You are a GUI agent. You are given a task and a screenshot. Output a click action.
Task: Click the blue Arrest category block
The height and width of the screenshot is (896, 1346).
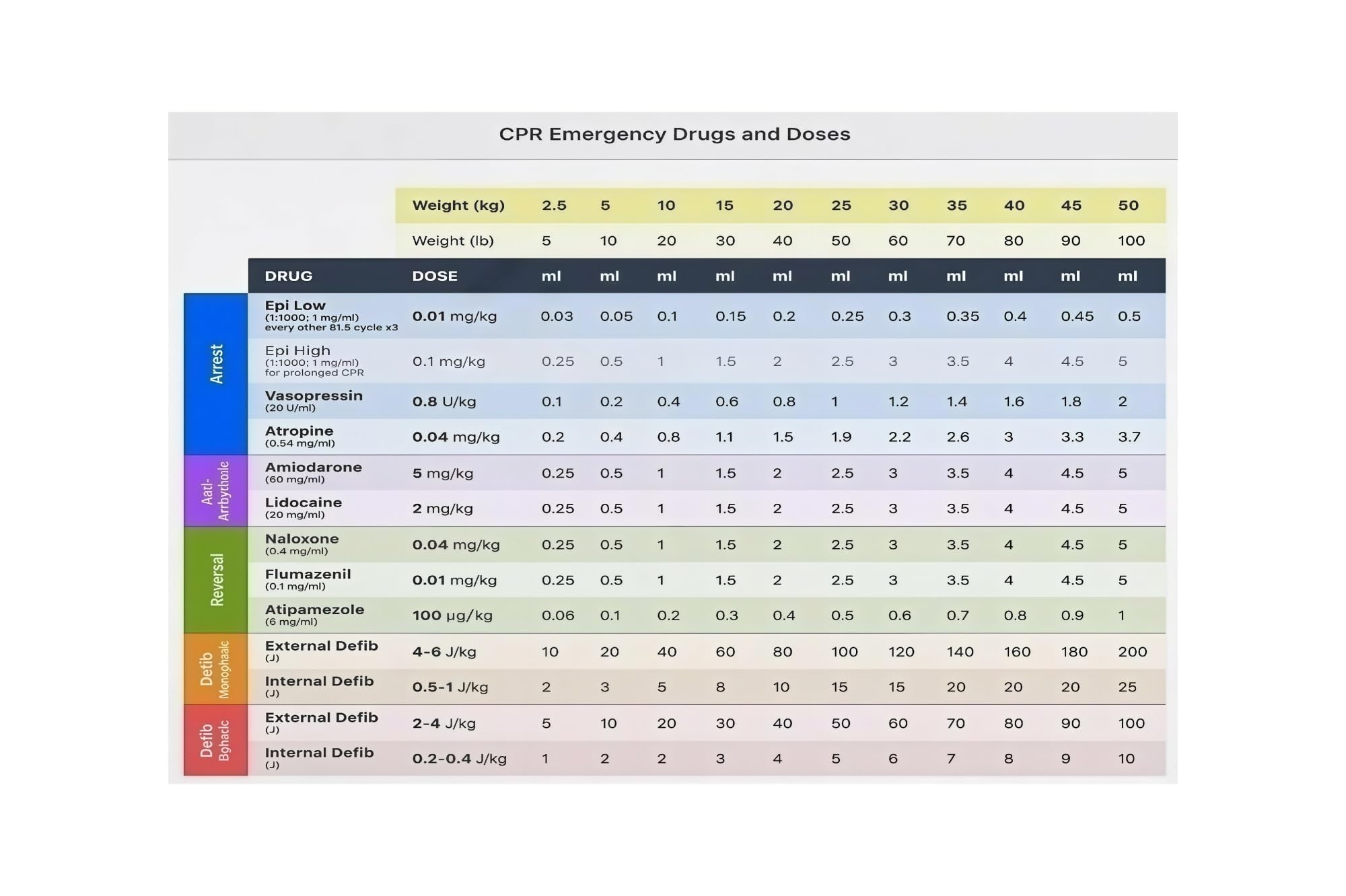pos(215,374)
